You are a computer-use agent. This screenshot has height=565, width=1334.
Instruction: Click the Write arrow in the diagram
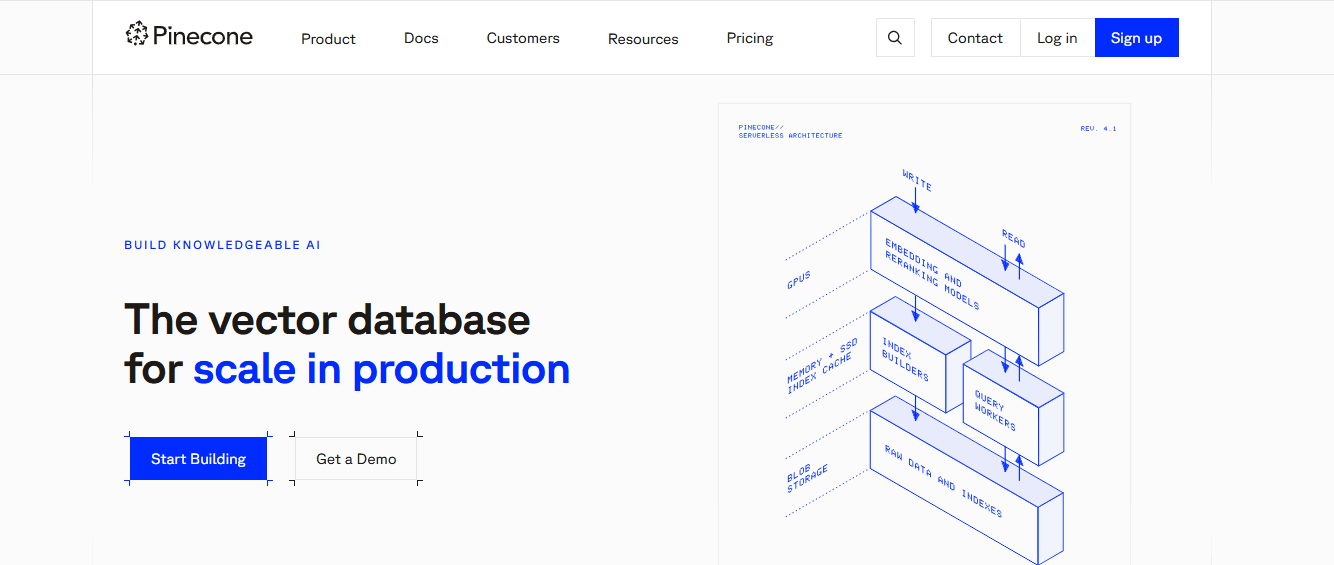[915, 202]
